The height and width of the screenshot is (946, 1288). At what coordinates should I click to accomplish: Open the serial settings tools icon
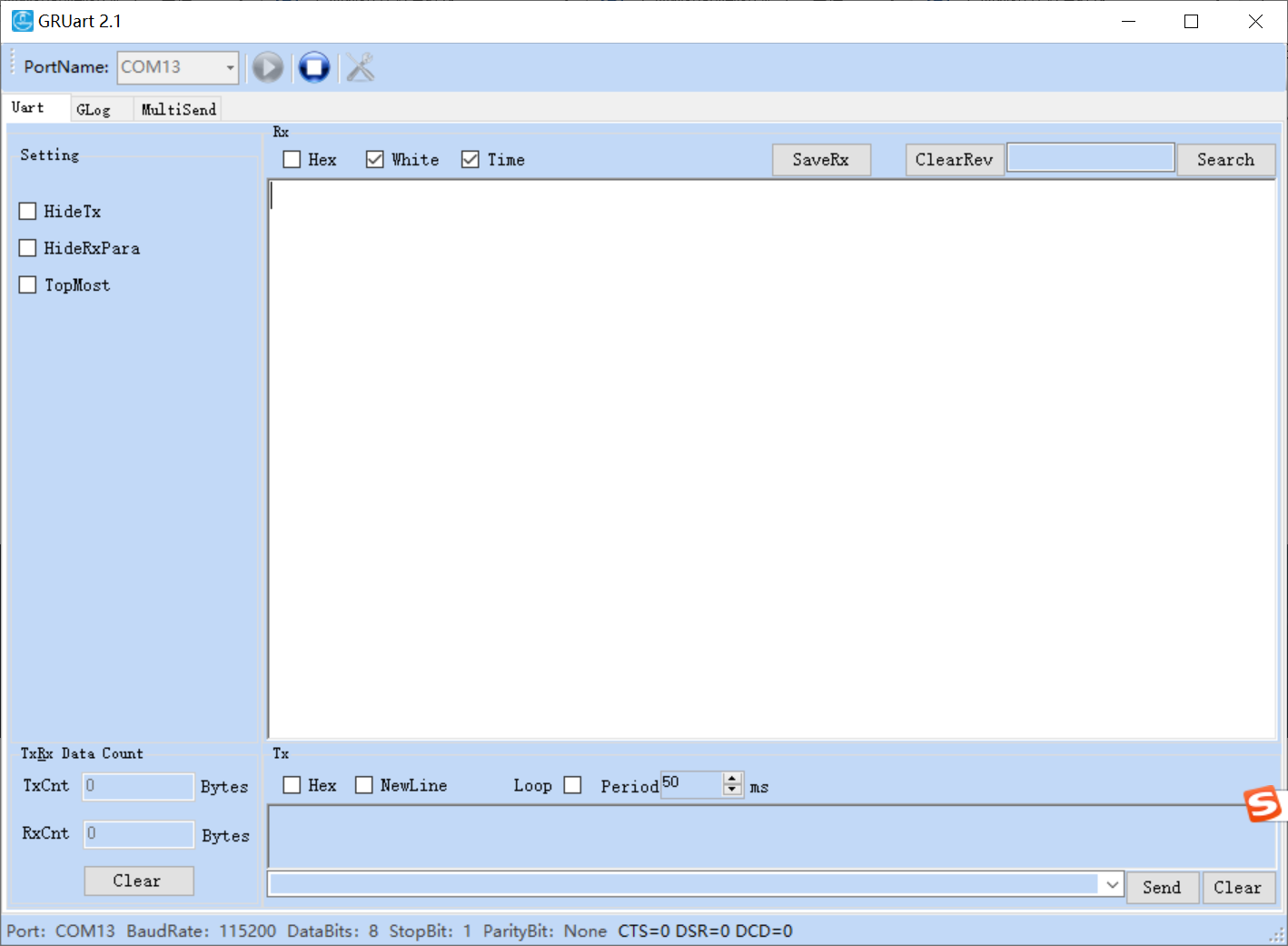[361, 67]
